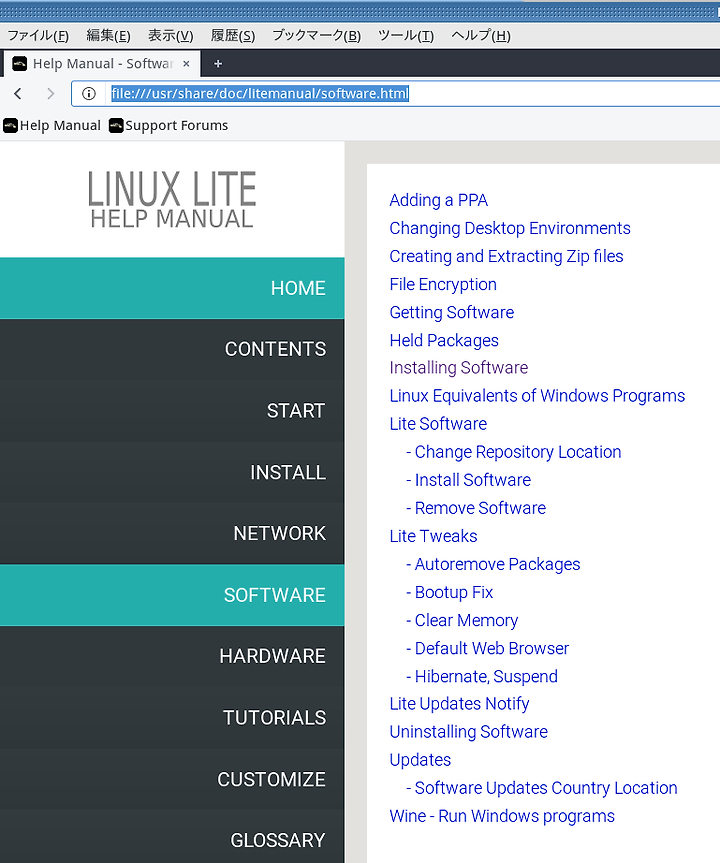Open the Getting Software link
Screen dimensions: 720x863
coord(452,313)
